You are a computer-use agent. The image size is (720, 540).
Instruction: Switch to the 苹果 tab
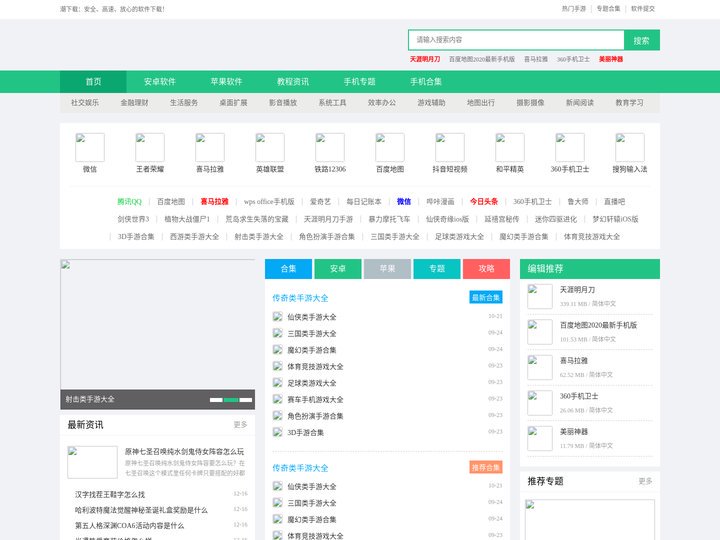pos(388,269)
